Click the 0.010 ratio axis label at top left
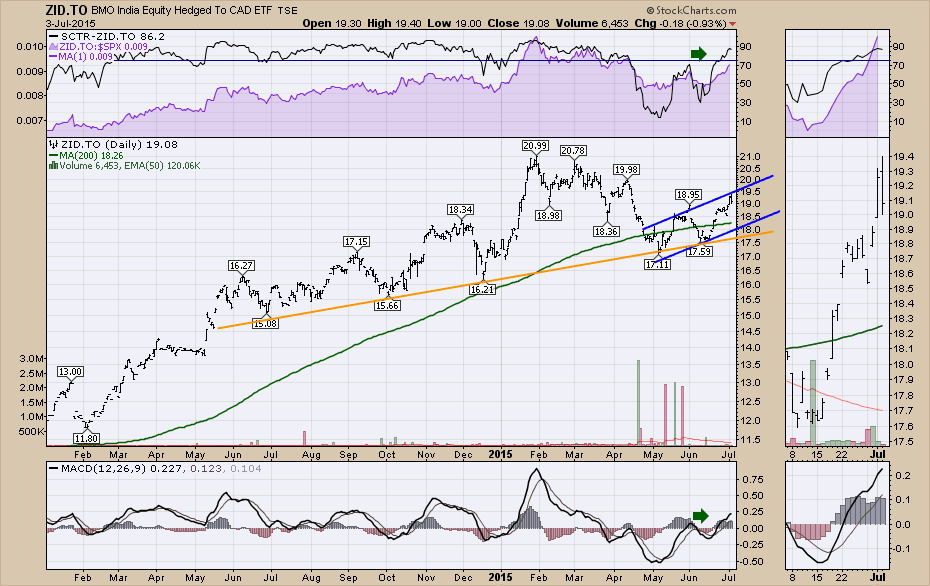The width and height of the screenshot is (930, 586). coord(31,46)
